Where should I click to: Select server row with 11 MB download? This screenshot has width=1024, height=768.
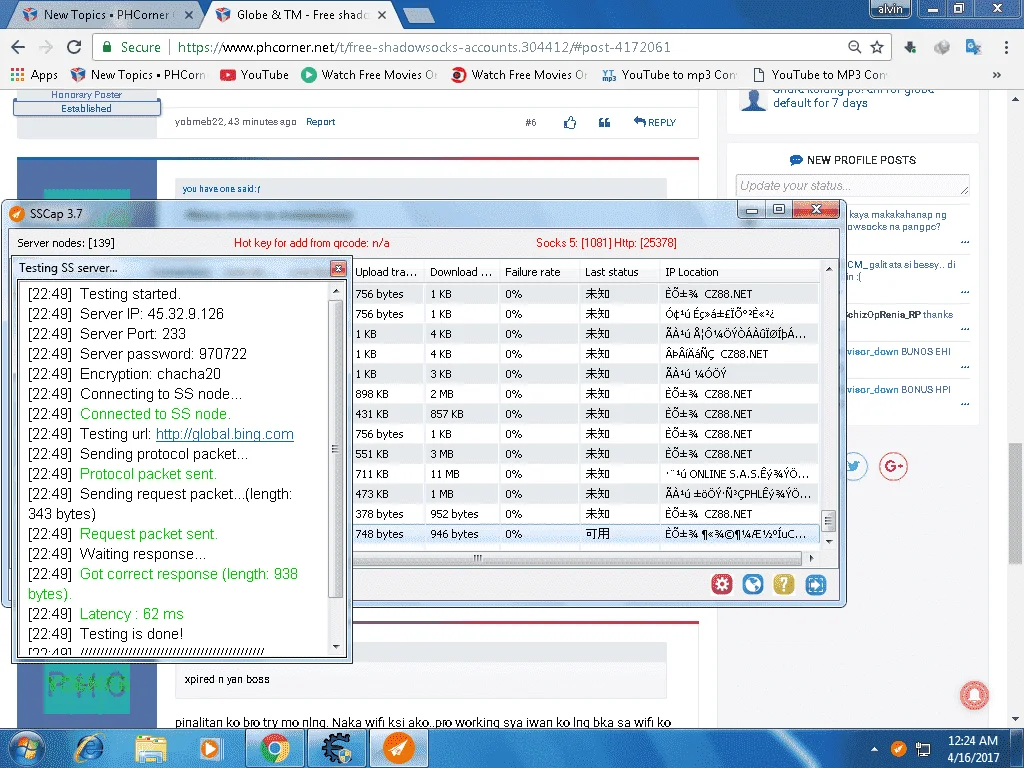click(x=586, y=474)
